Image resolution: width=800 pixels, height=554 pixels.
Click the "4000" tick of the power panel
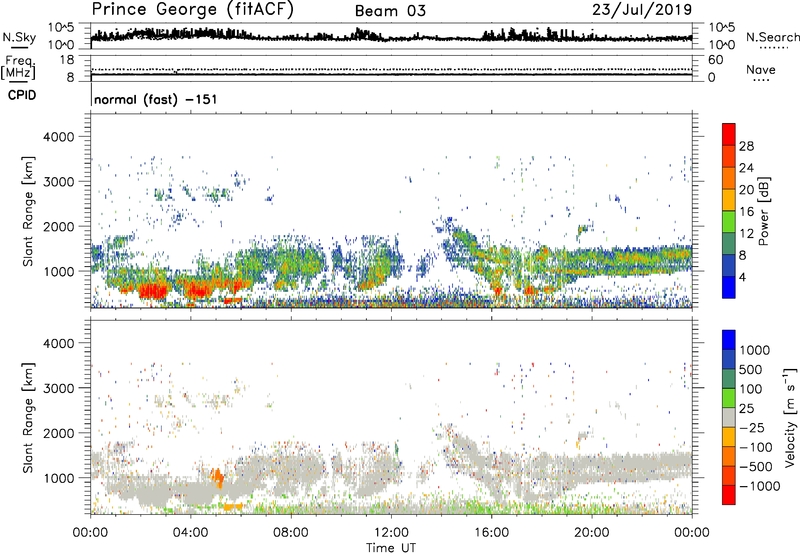pyautogui.click(x=58, y=137)
